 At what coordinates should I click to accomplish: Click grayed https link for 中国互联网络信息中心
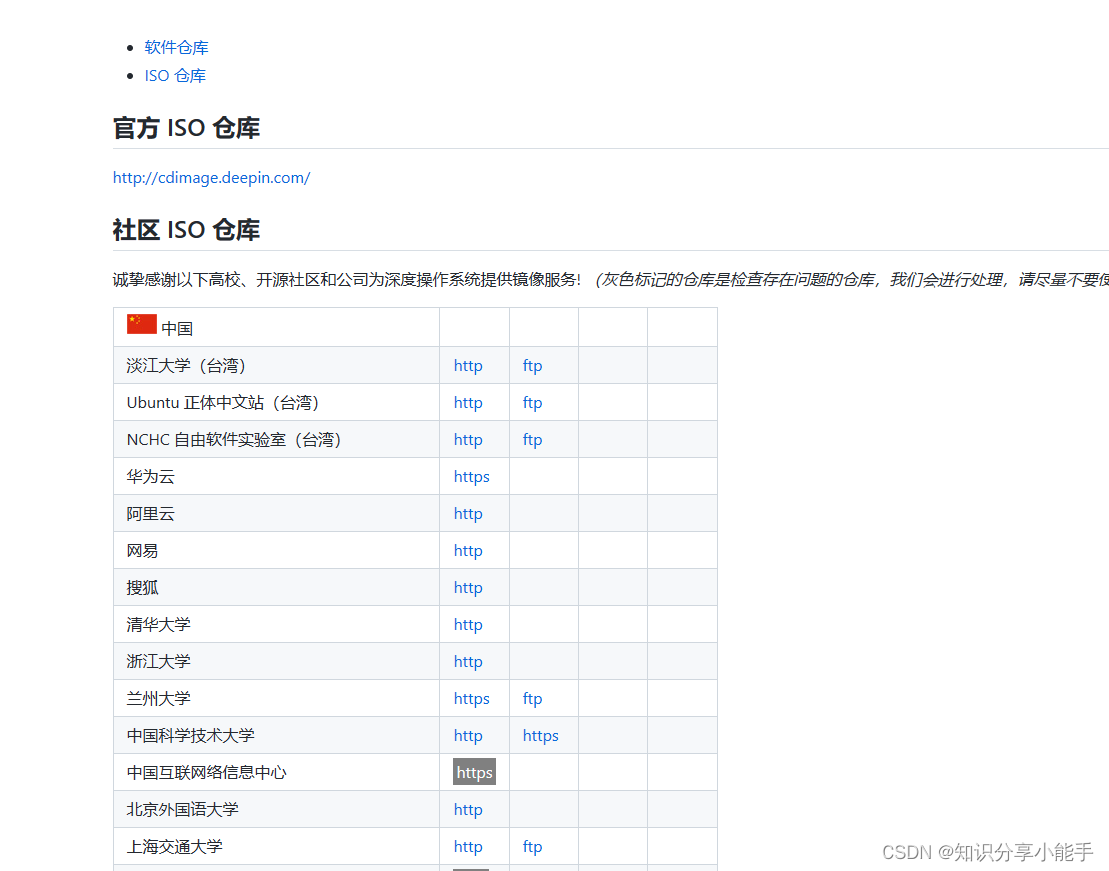tap(475, 772)
